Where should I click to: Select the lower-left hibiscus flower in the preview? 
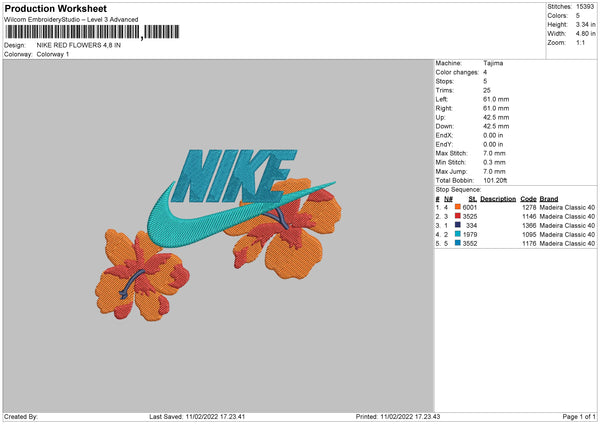point(142,275)
